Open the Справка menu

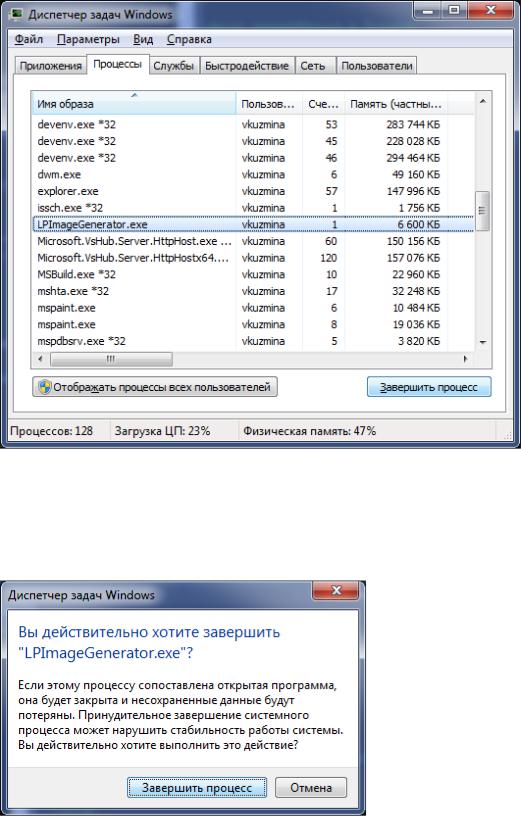pos(189,40)
